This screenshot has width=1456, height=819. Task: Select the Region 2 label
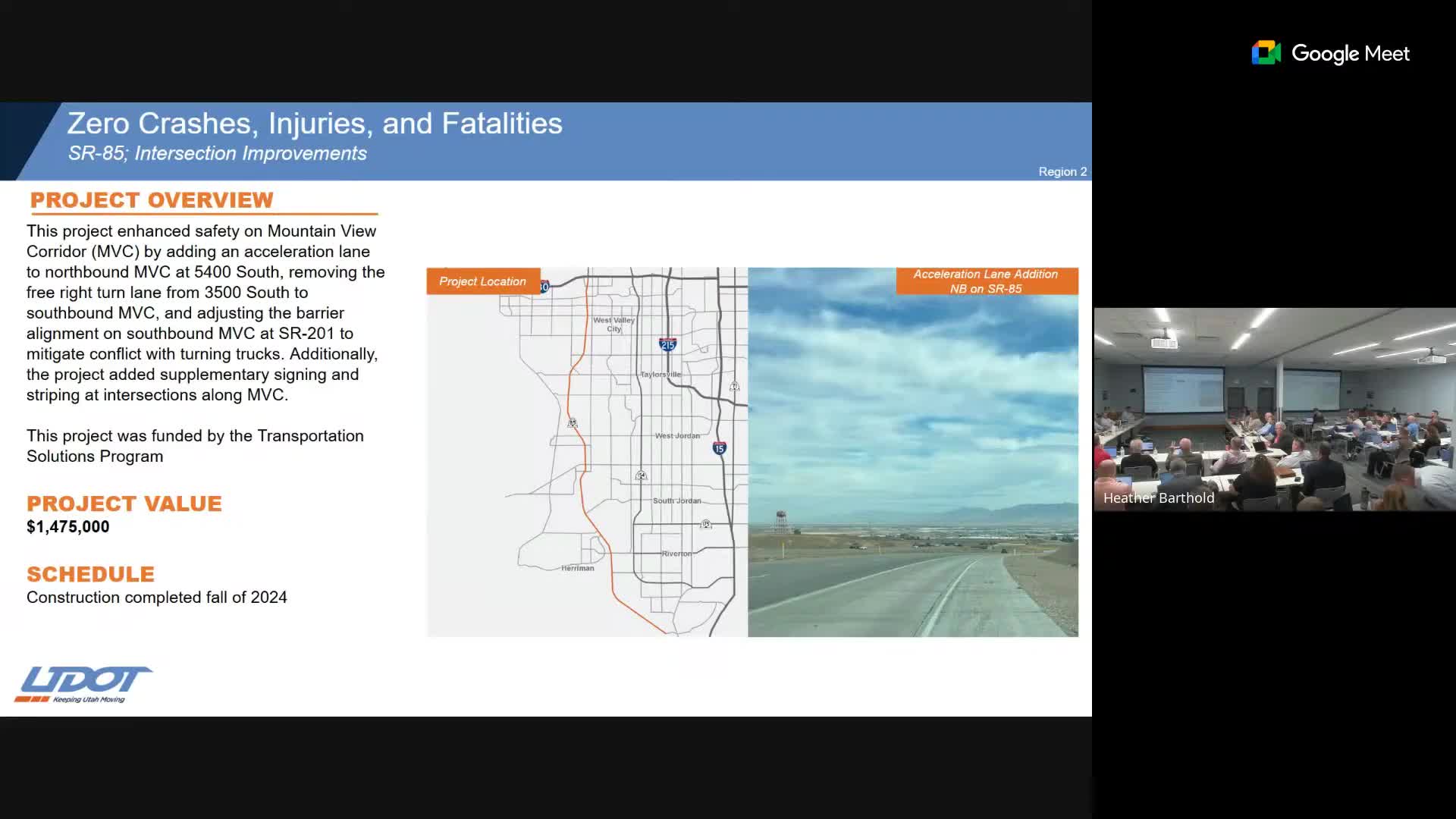pos(1063,171)
